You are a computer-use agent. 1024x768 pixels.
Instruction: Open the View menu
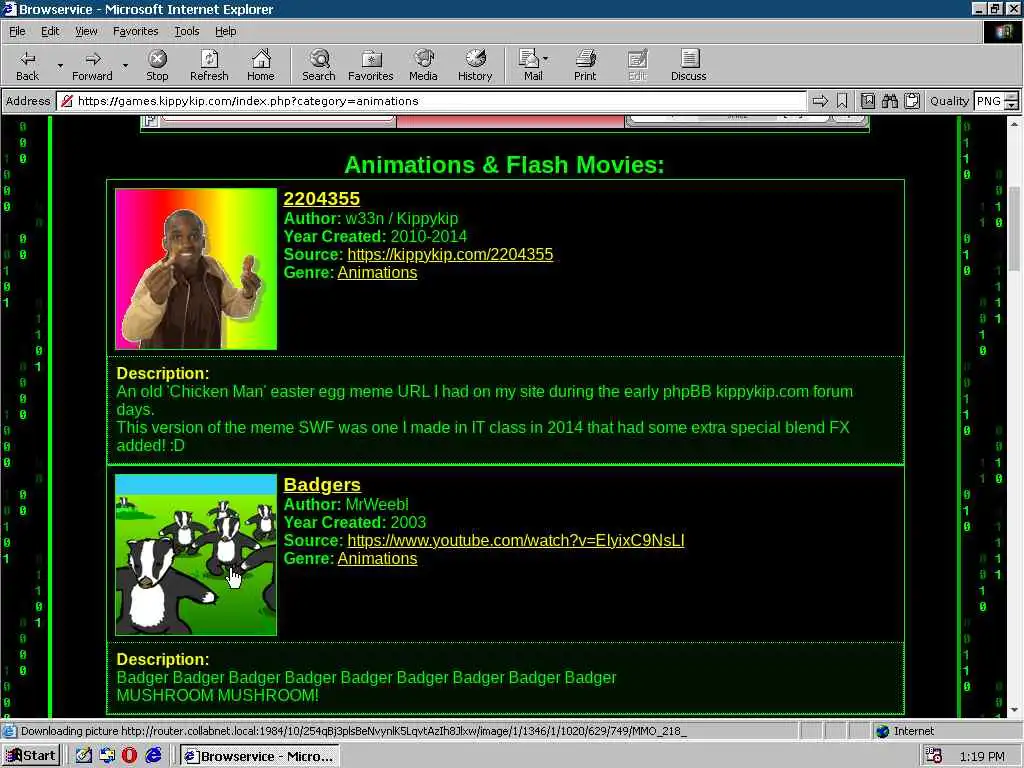click(x=86, y=31)
